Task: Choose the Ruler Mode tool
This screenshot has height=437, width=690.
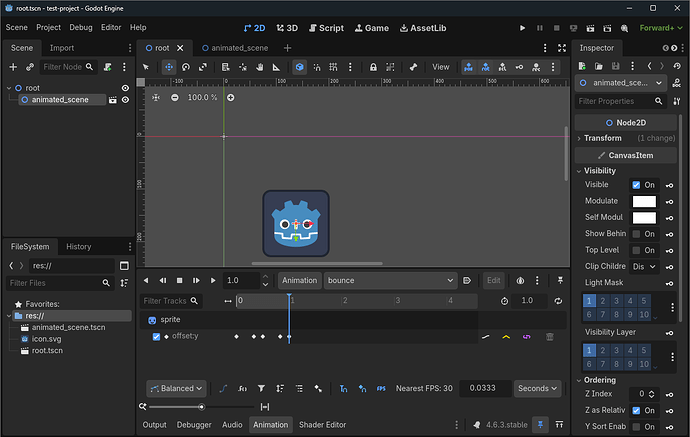Action: 276,67
